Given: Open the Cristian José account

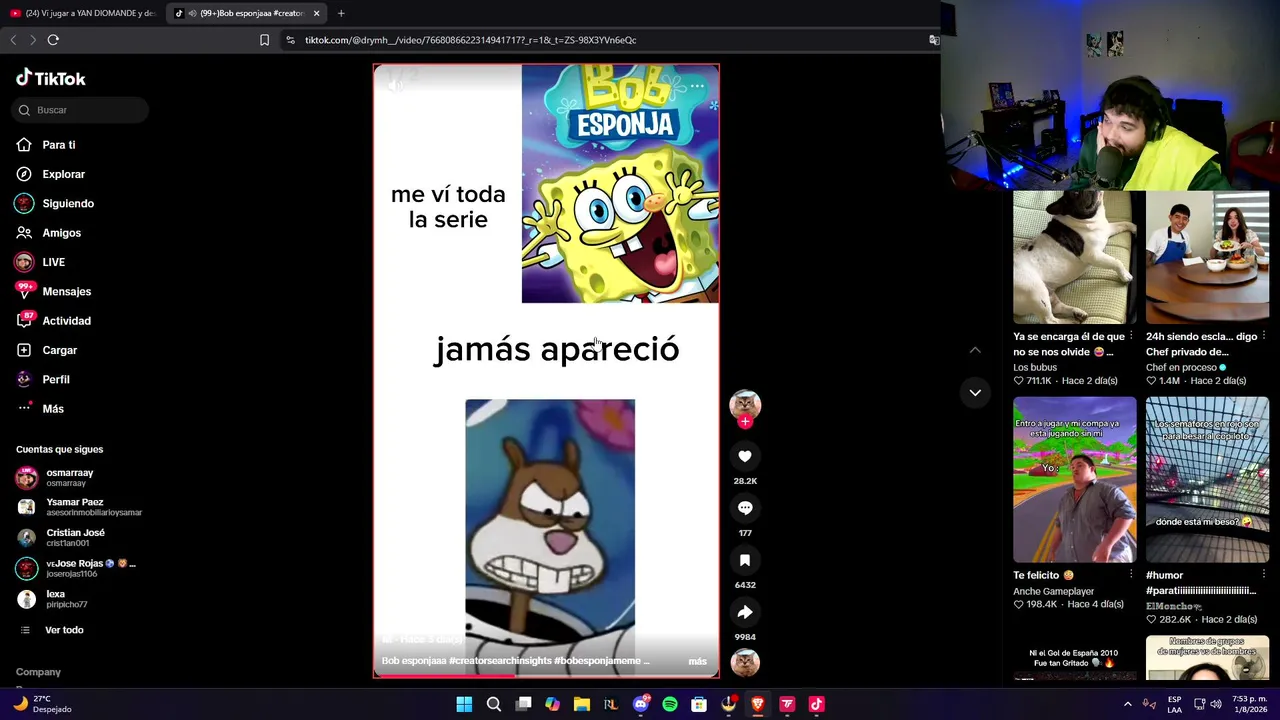Looking at the screenshot, I should pos(61,538).
